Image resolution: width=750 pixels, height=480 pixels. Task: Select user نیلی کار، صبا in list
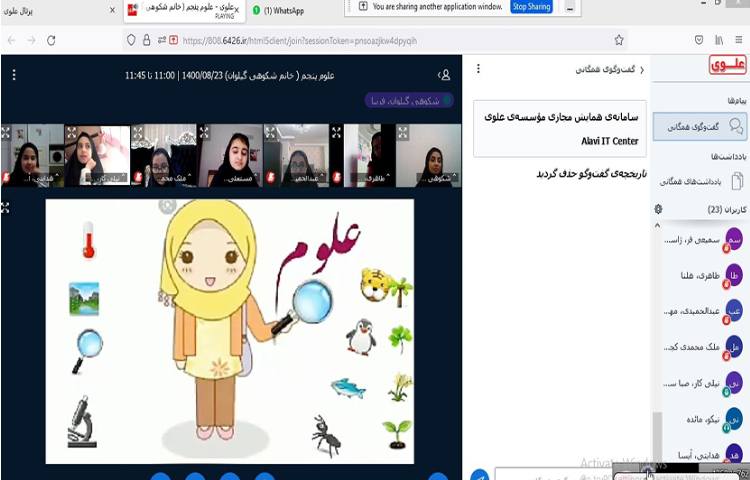click(x=703, y=383)
